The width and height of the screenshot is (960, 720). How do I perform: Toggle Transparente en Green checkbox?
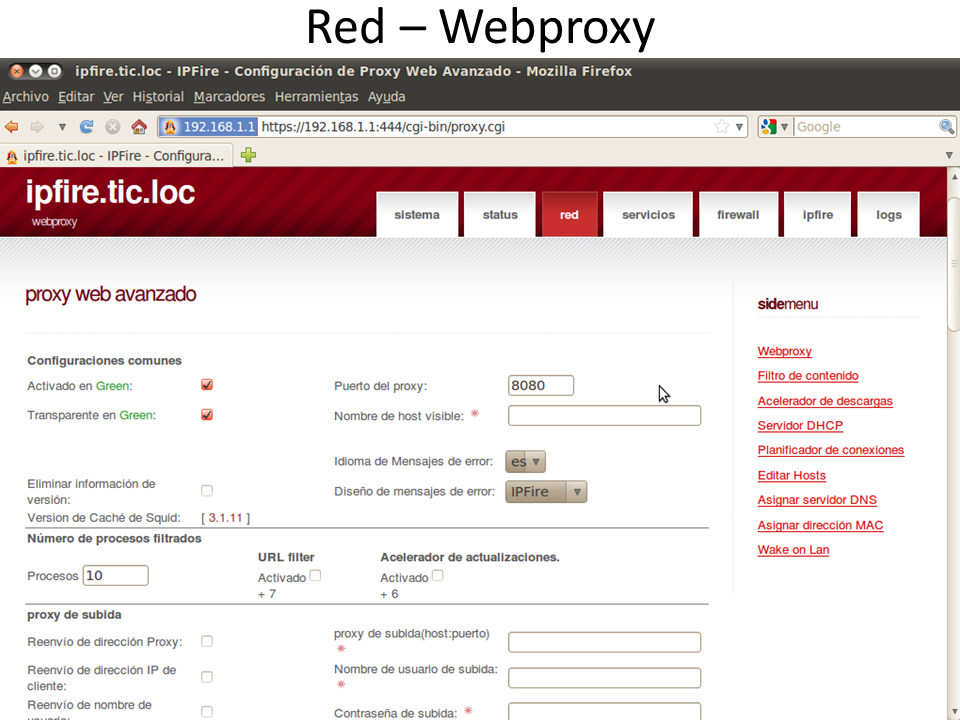(x=207, y=415)
